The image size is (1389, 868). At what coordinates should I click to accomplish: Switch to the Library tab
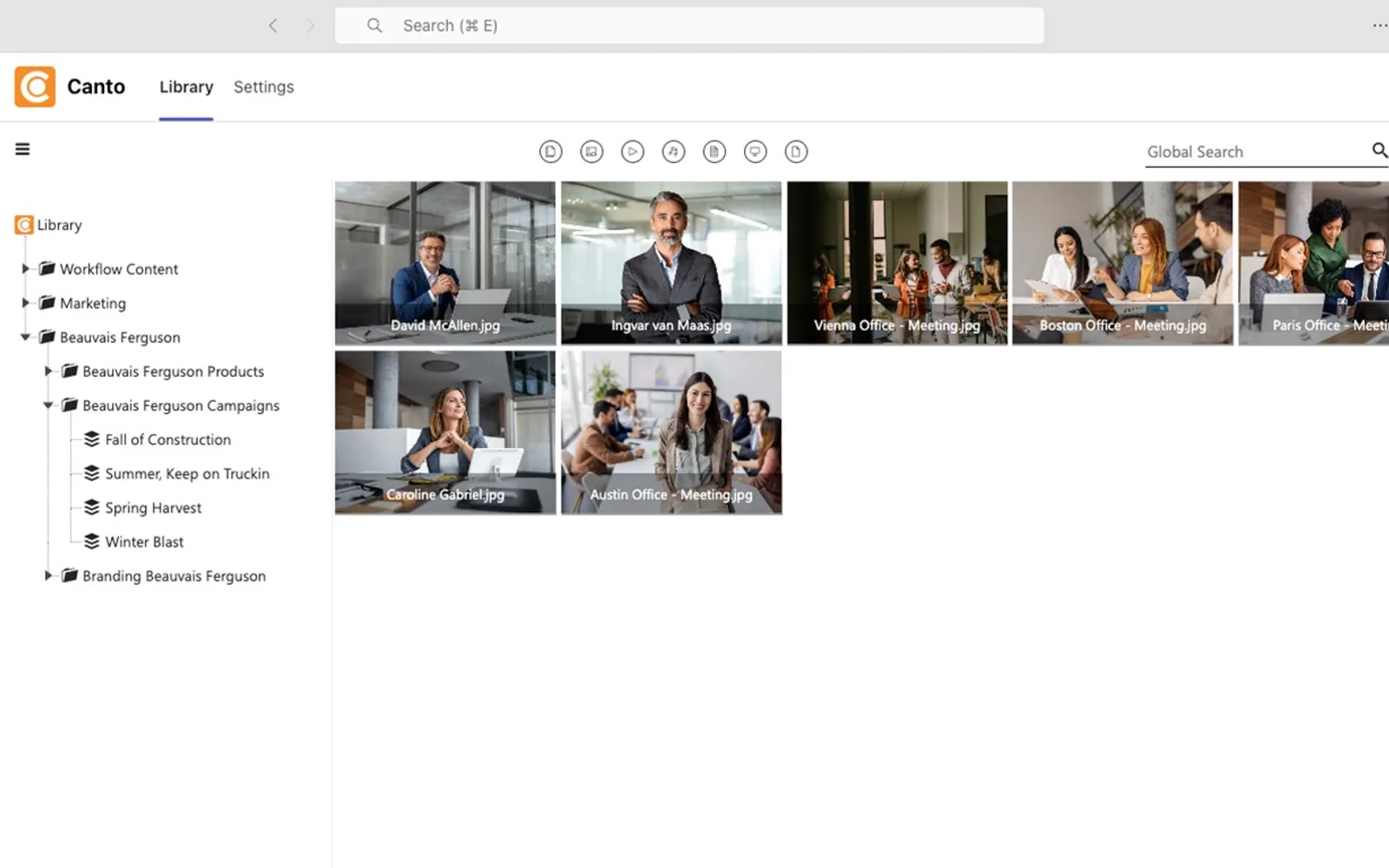pyautogui.click(x=186, y=87)
